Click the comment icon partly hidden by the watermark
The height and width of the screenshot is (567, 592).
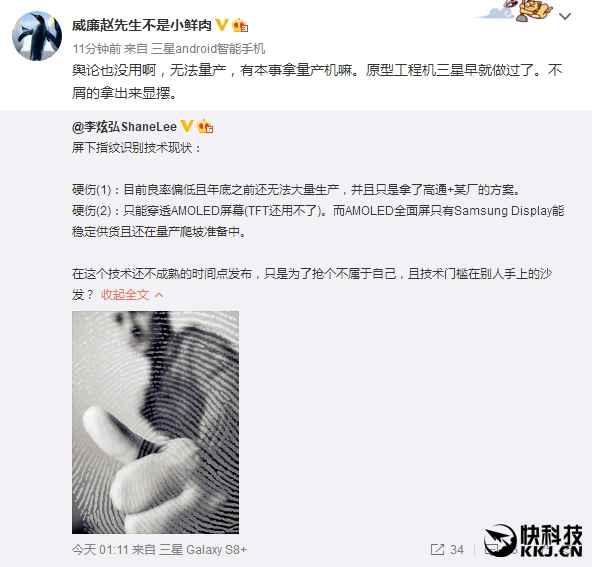(x=491, y=550)
